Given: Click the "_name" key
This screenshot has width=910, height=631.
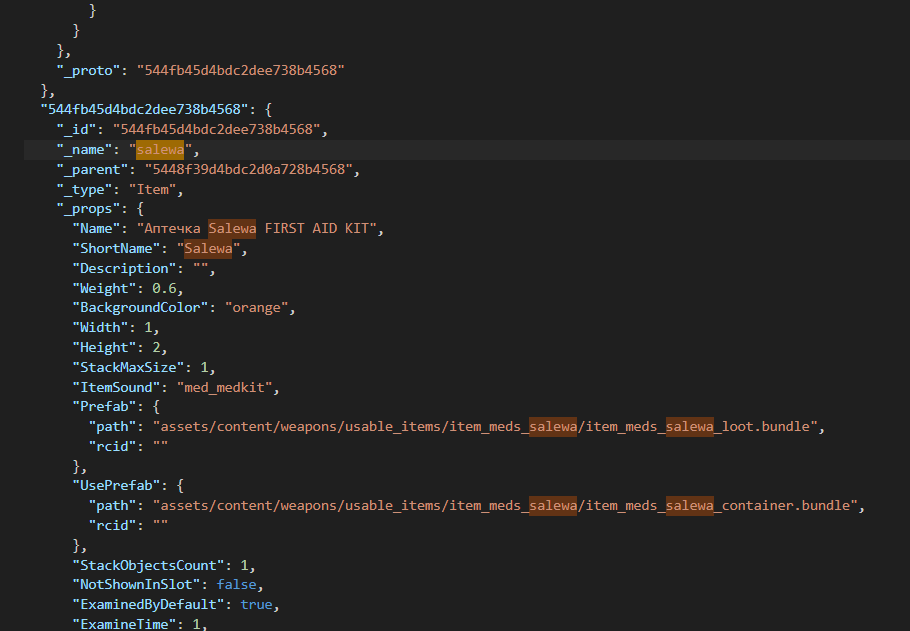Looking at the screenshot, I should [84, 150].
